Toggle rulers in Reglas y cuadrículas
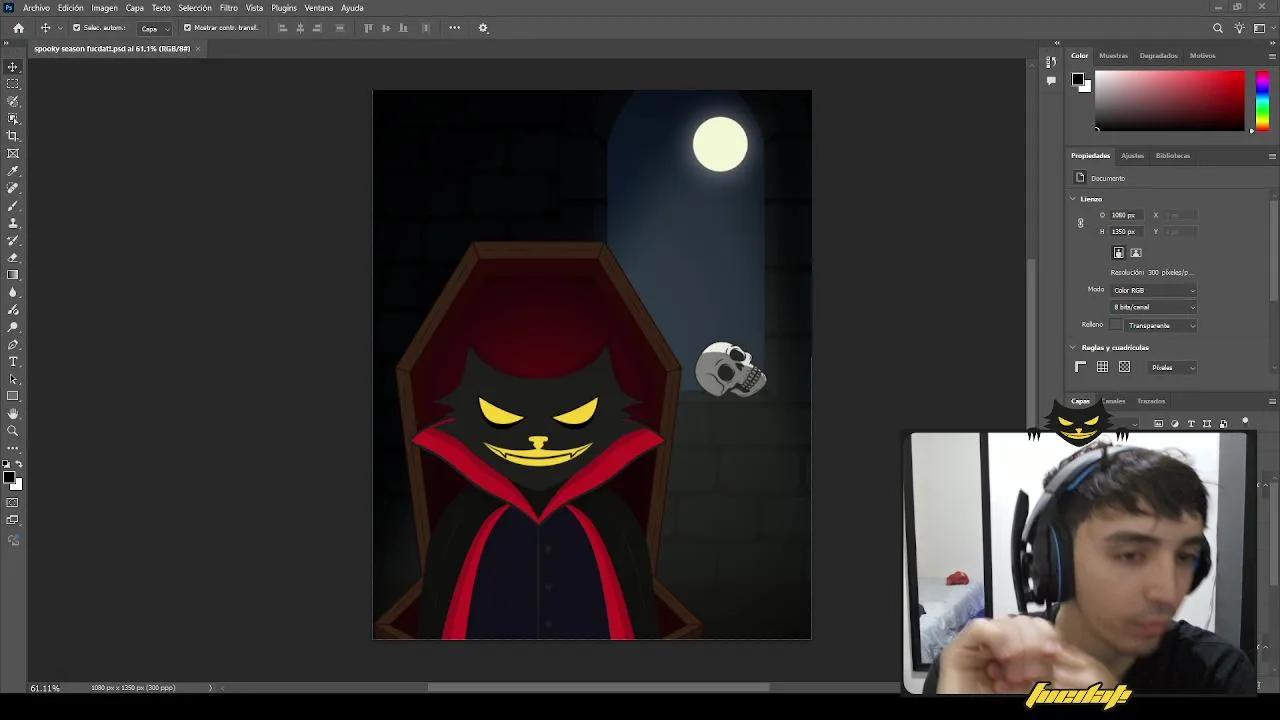Viewport: 1280px width, 720px height. click(x=1080, y=367)
